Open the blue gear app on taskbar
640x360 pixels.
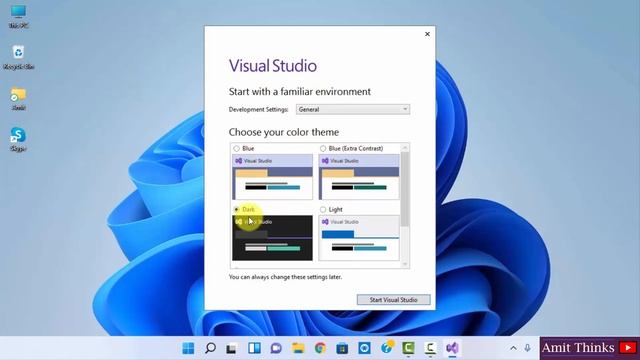[x=364, y=348]
